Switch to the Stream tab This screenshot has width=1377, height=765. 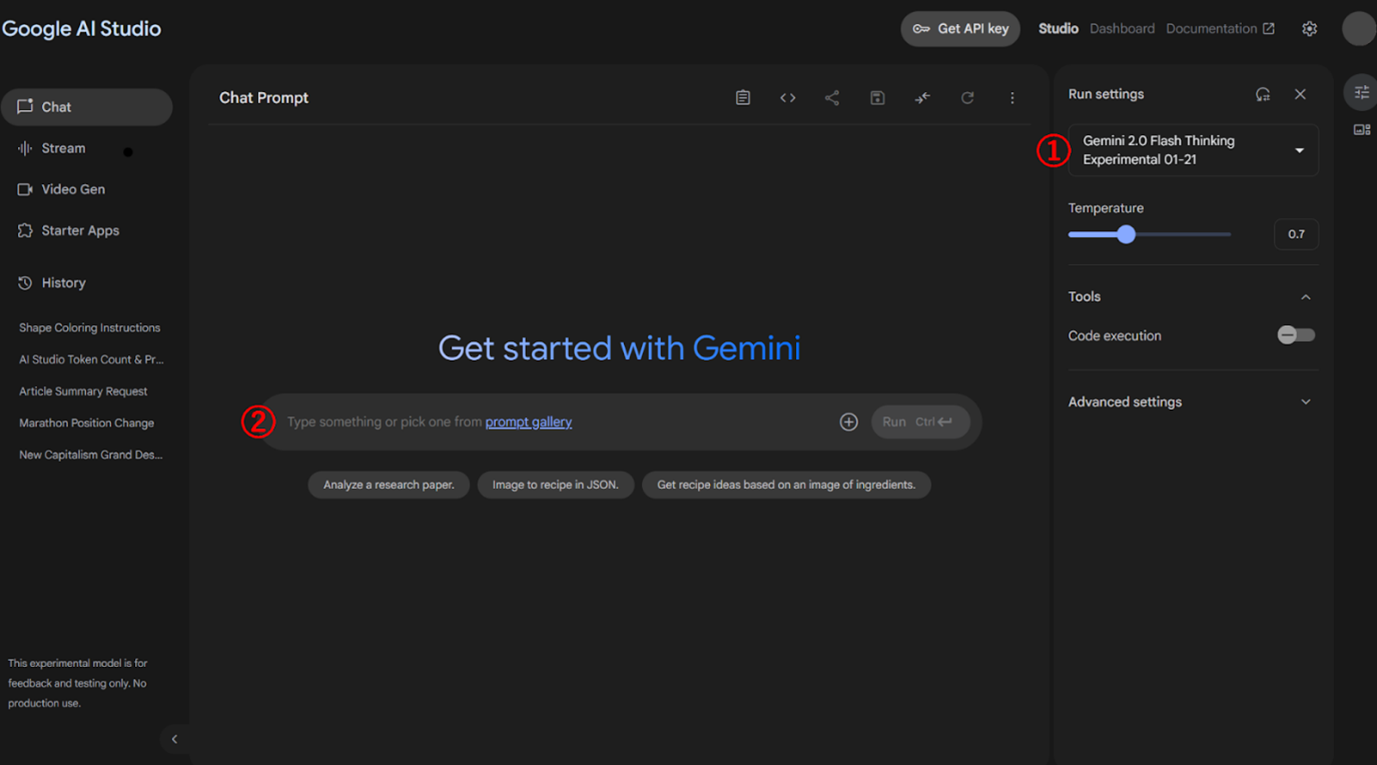[x=63, y=148]
